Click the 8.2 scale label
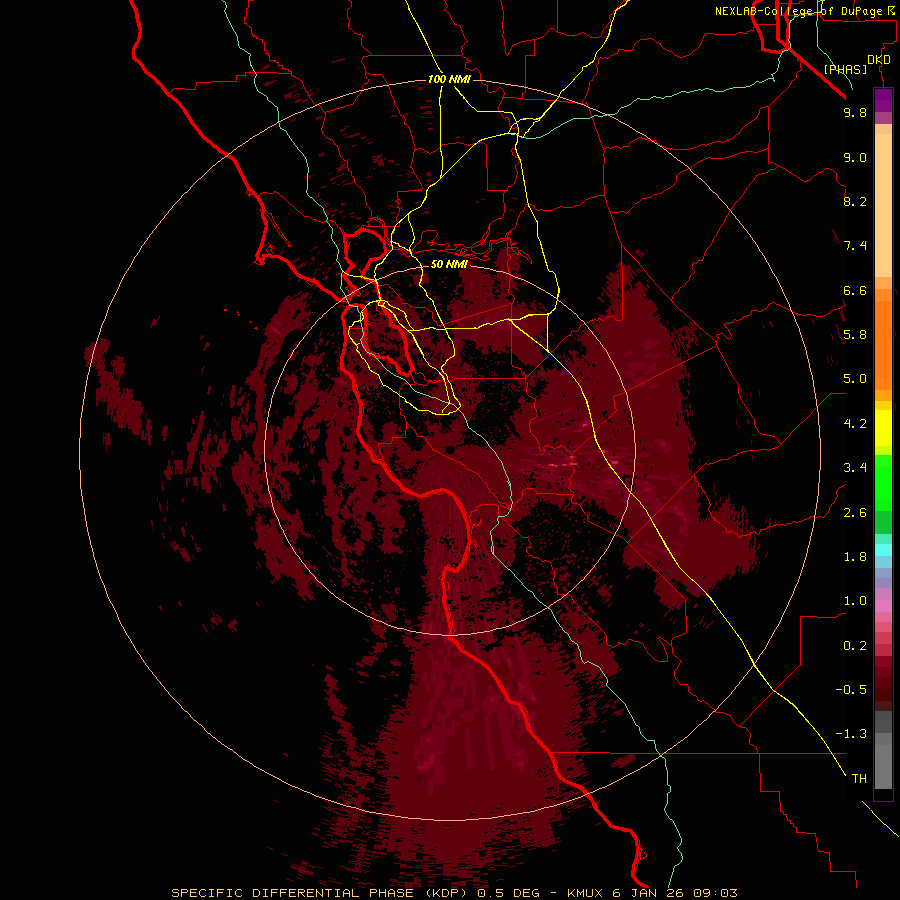 855,201
